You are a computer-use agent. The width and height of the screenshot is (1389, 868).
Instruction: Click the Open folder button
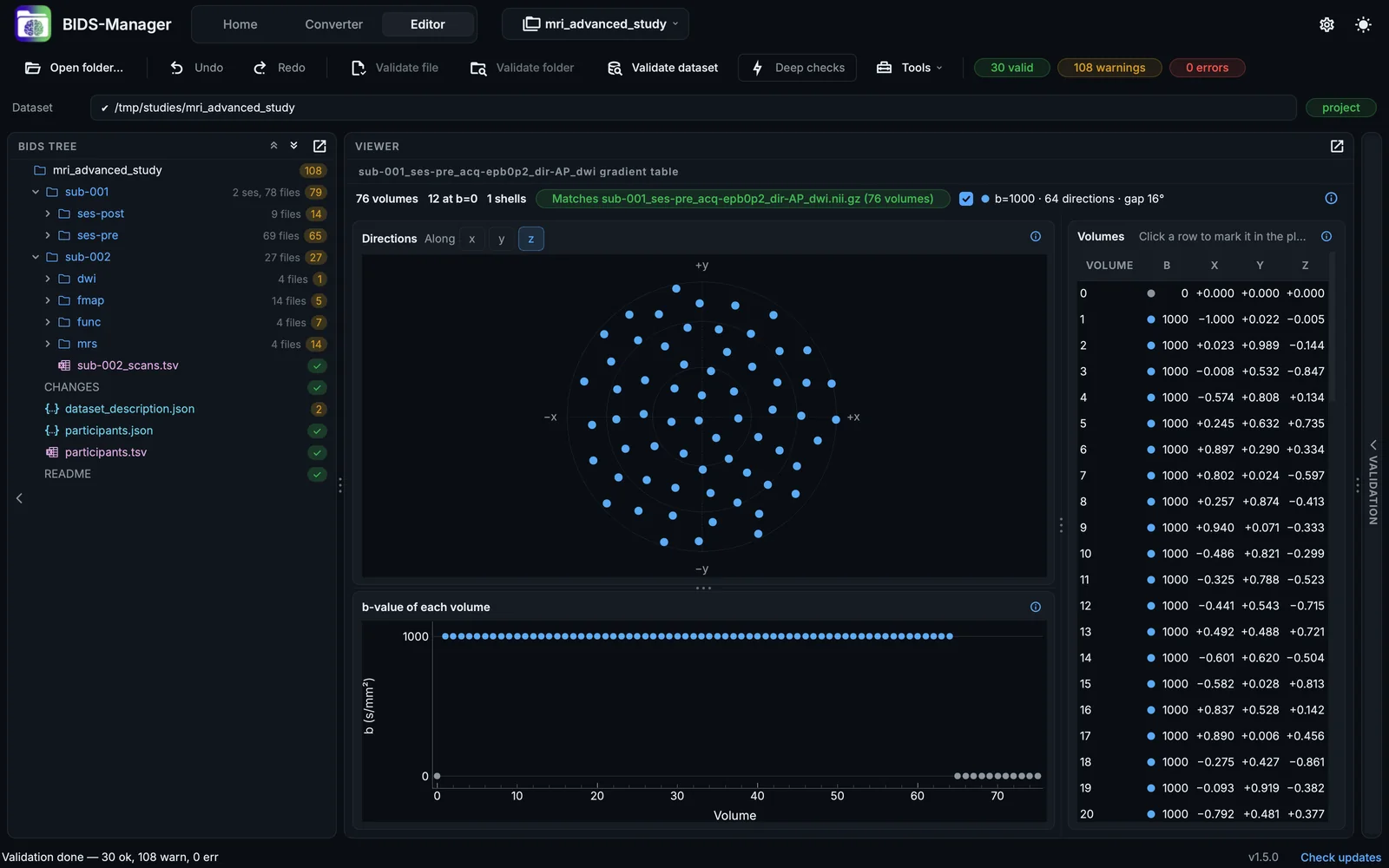74,68
